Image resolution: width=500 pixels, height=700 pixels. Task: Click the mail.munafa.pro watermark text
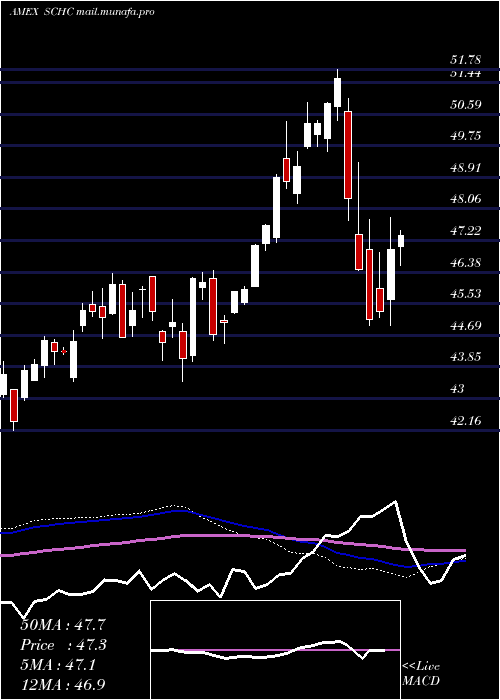(x=115, y=12)
